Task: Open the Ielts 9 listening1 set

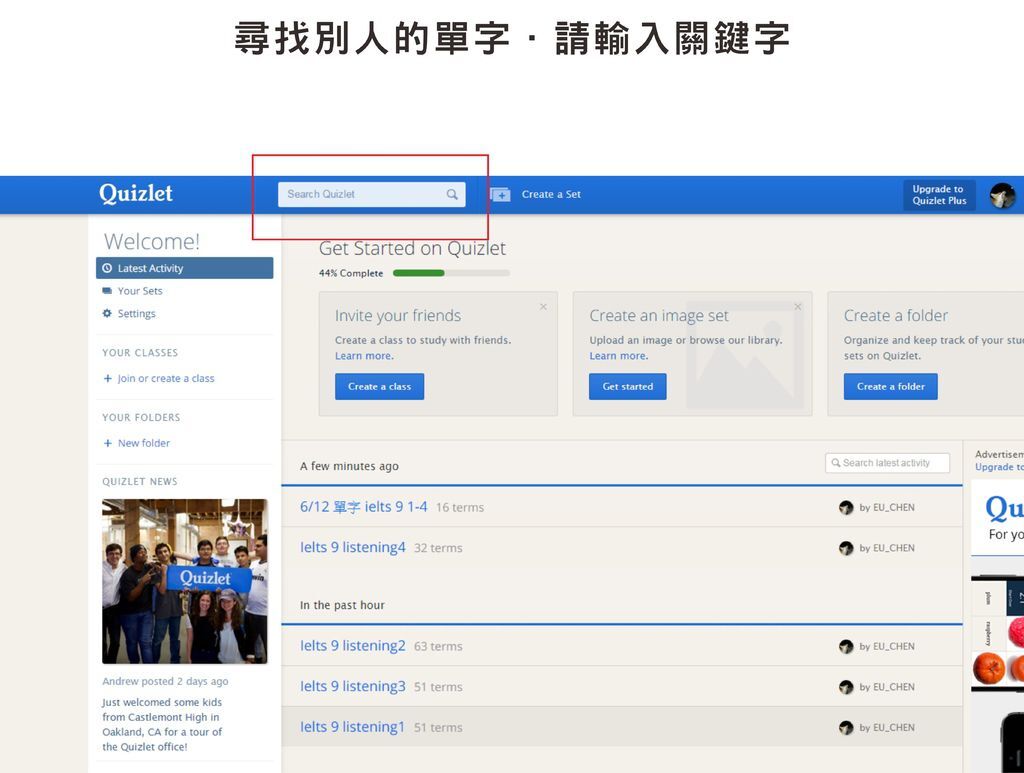Action: point(353,727)
